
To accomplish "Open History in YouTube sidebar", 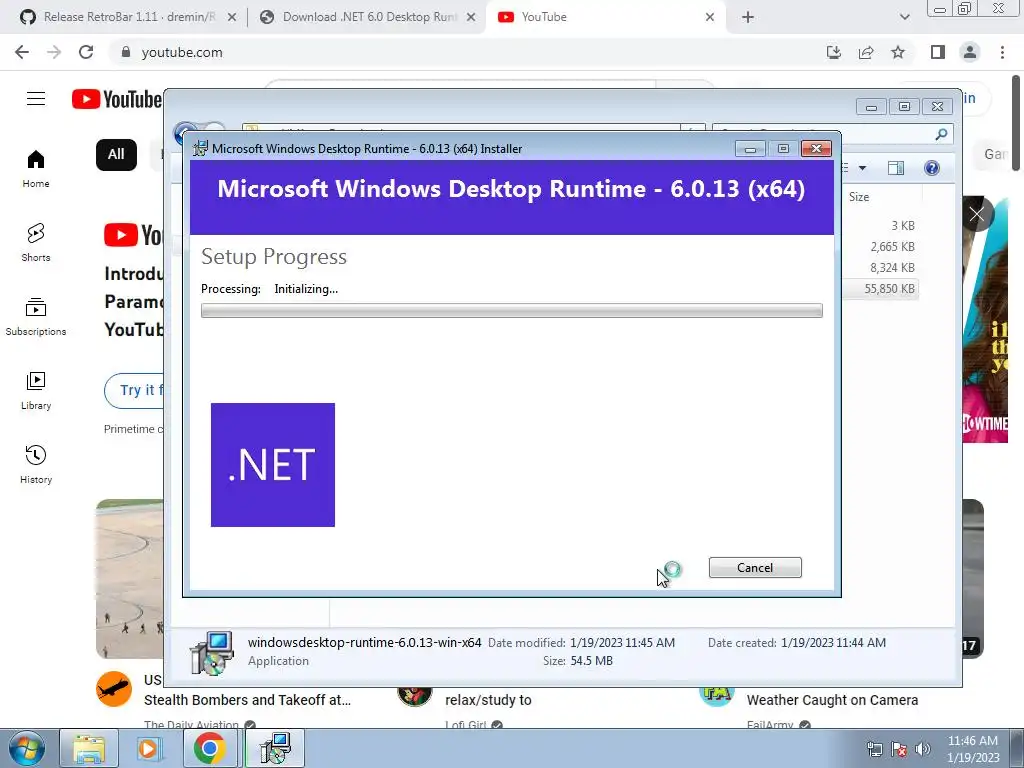I will [36, 464].
